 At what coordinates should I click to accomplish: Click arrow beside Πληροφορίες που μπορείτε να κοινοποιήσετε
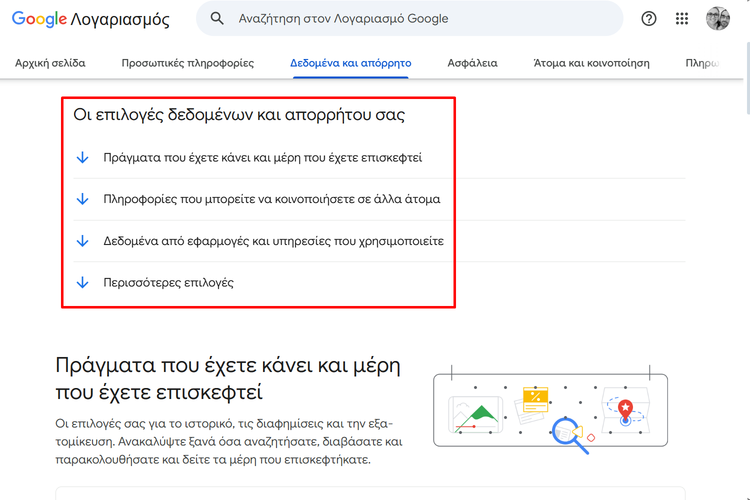tap(83, 199)
